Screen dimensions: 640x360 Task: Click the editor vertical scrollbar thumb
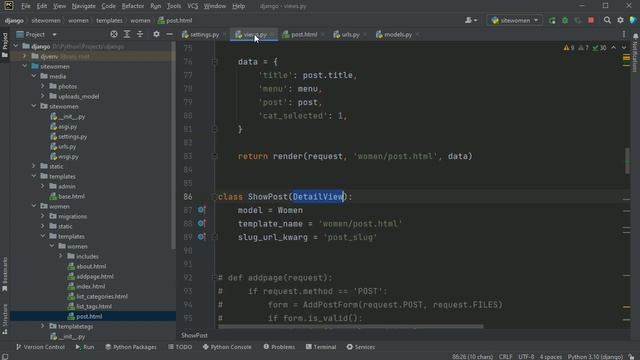point(627,161)
